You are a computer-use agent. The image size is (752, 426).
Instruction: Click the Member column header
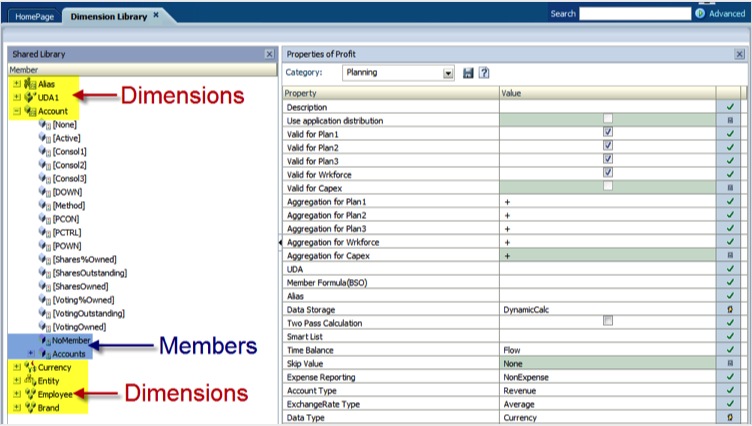click(x=142, y=70)
